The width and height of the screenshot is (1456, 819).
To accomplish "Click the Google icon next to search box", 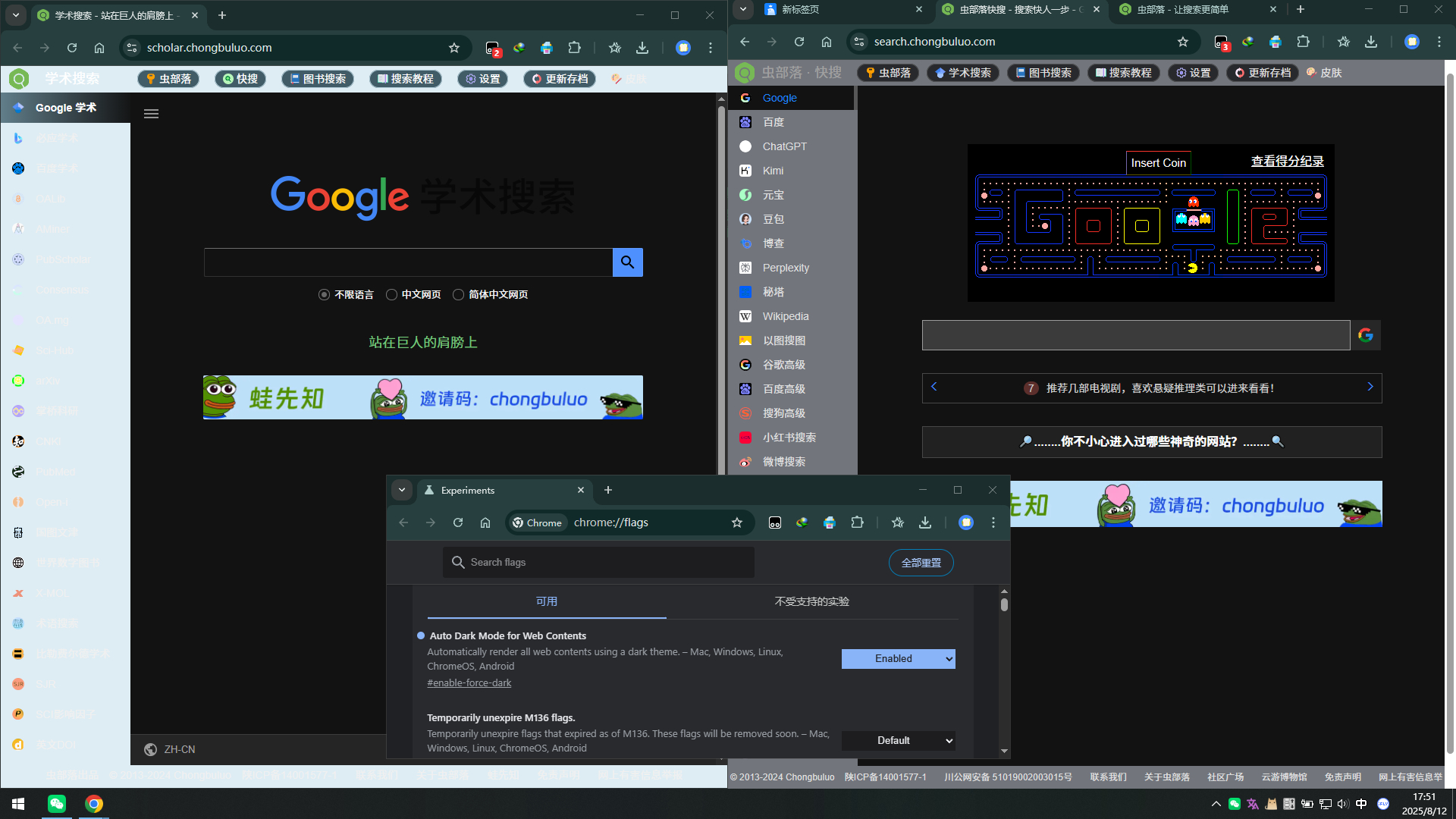I will coord(1366,335).
